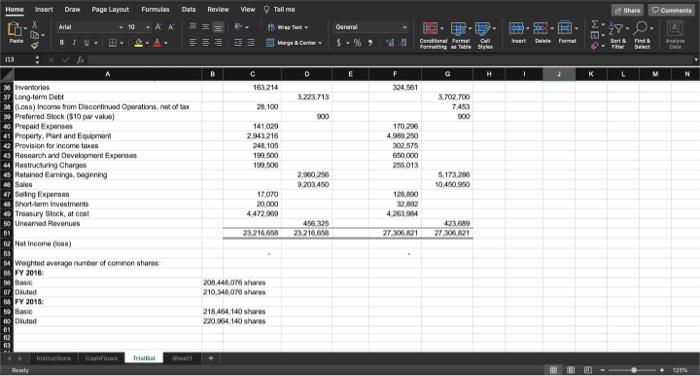The height and width of the screenshot is (376, 700).
Task: Cut selection with the scissors icon
Action: [34, 25]
